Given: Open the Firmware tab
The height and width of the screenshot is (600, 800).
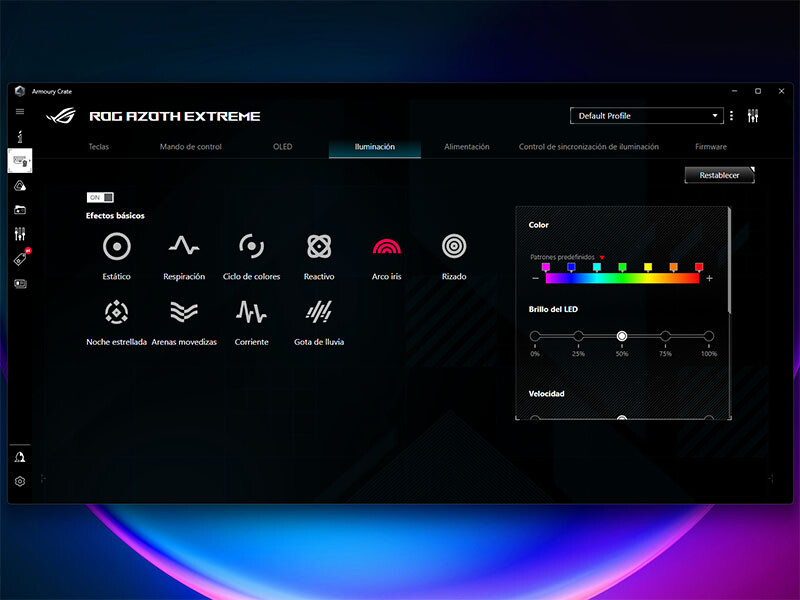Looking at the screenshot, I should 711,147.
